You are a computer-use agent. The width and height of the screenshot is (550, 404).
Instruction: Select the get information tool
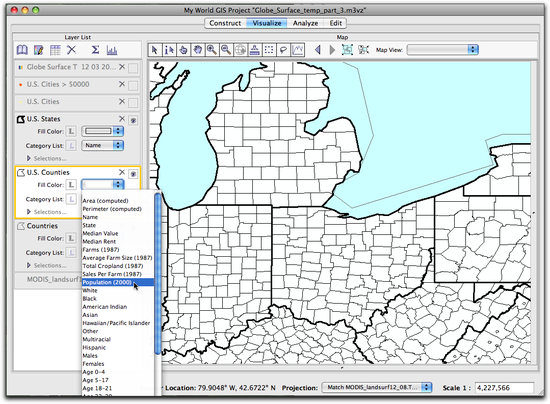point(169,50)
